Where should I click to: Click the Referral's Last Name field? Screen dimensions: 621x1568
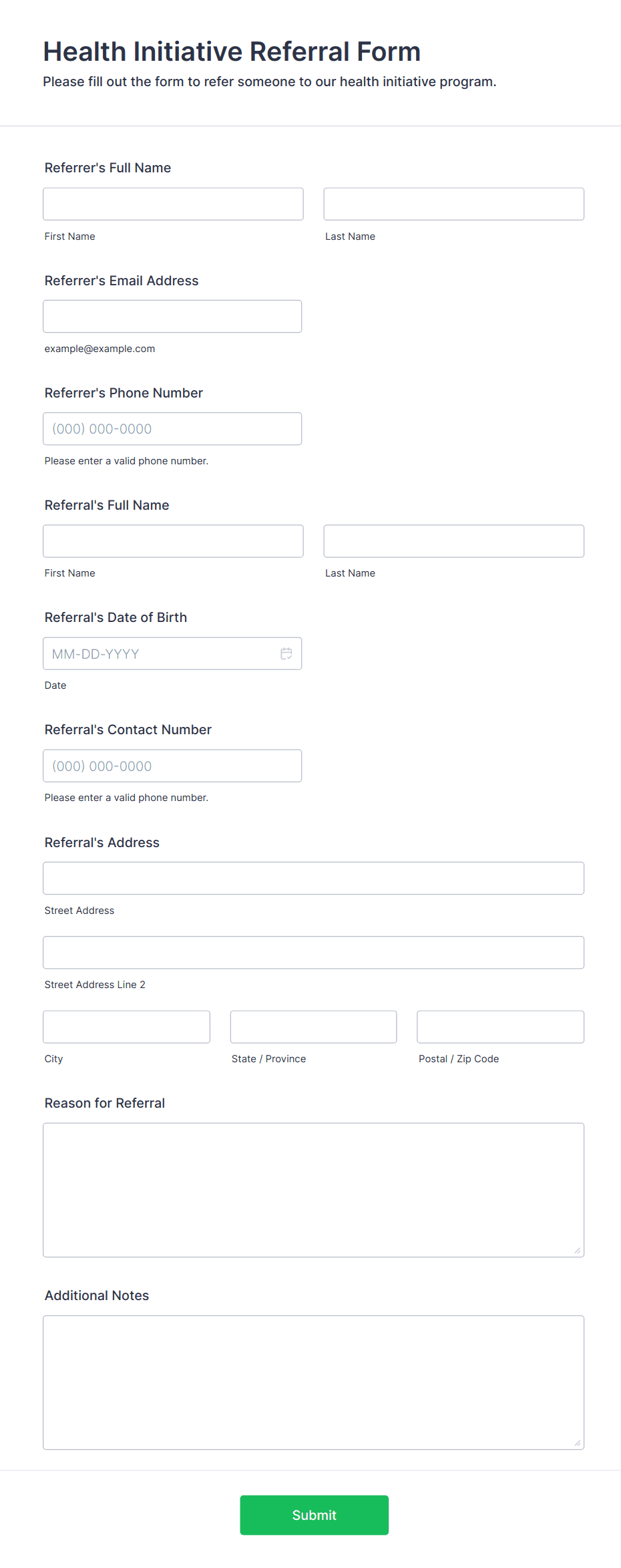tap(453, 541)
